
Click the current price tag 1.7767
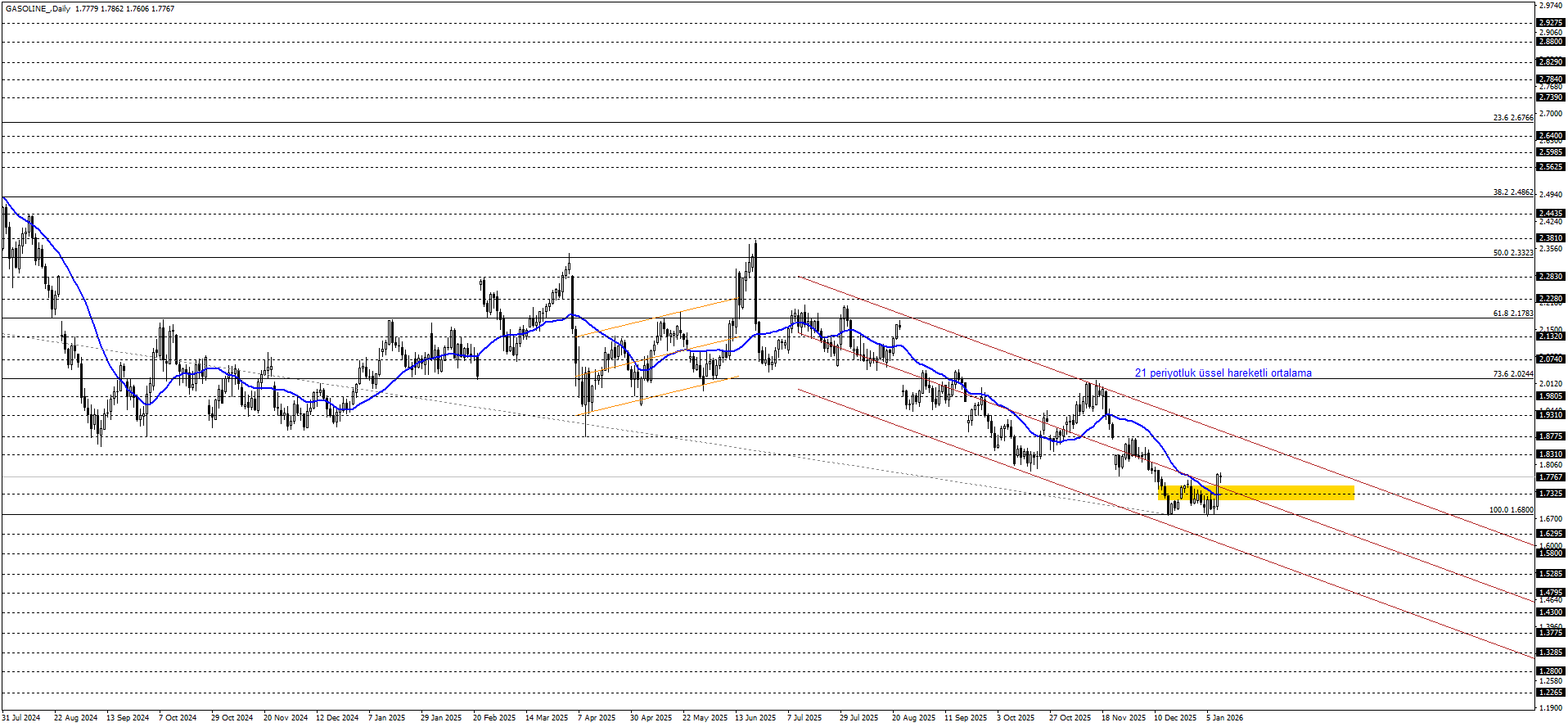coord(1550,477)
